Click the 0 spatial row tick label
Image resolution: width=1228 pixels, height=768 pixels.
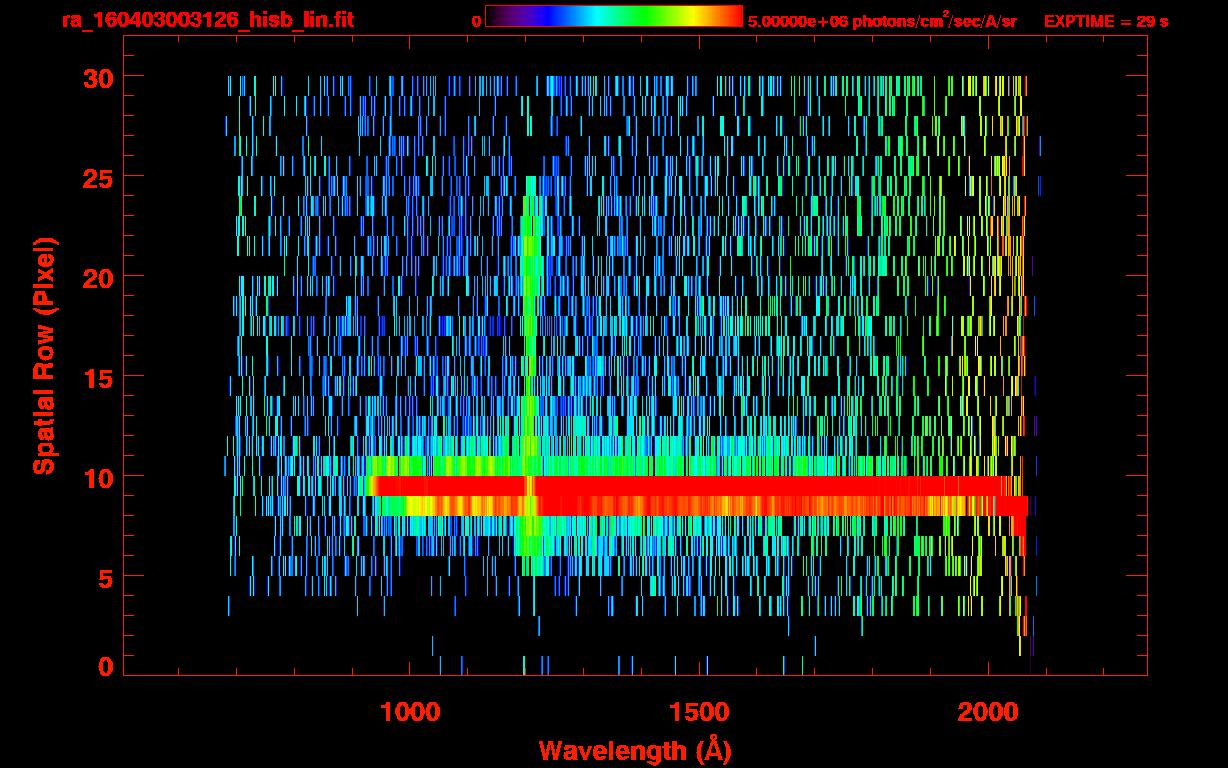tap(105, 666)
